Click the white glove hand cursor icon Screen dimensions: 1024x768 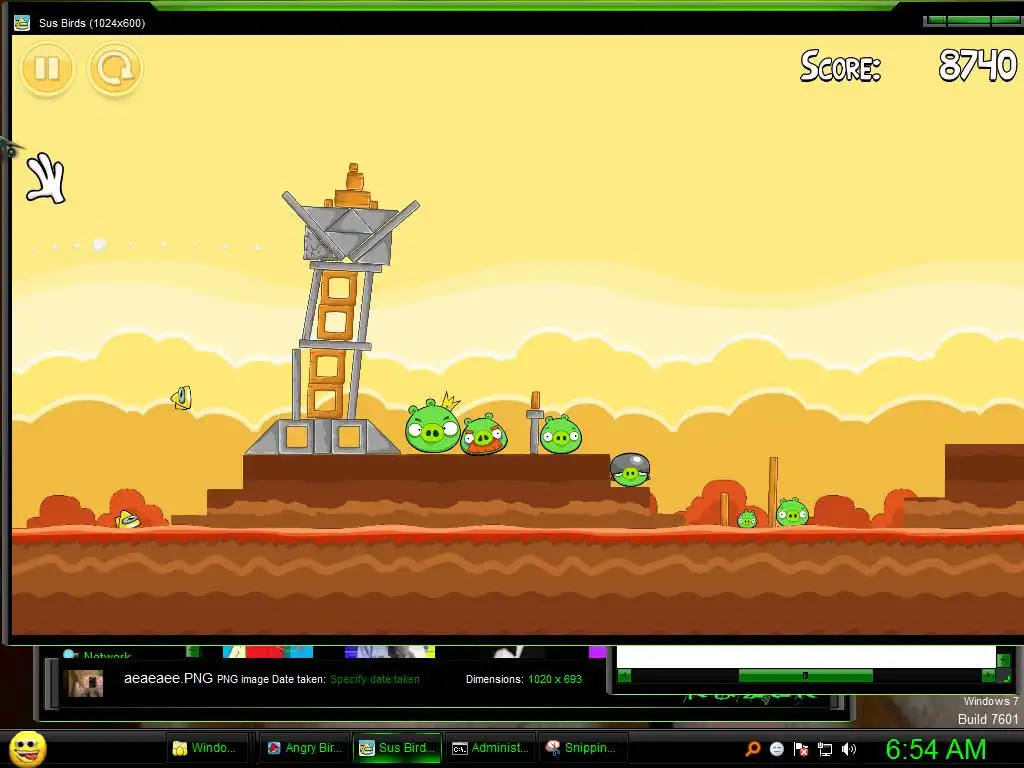(46, 178)
